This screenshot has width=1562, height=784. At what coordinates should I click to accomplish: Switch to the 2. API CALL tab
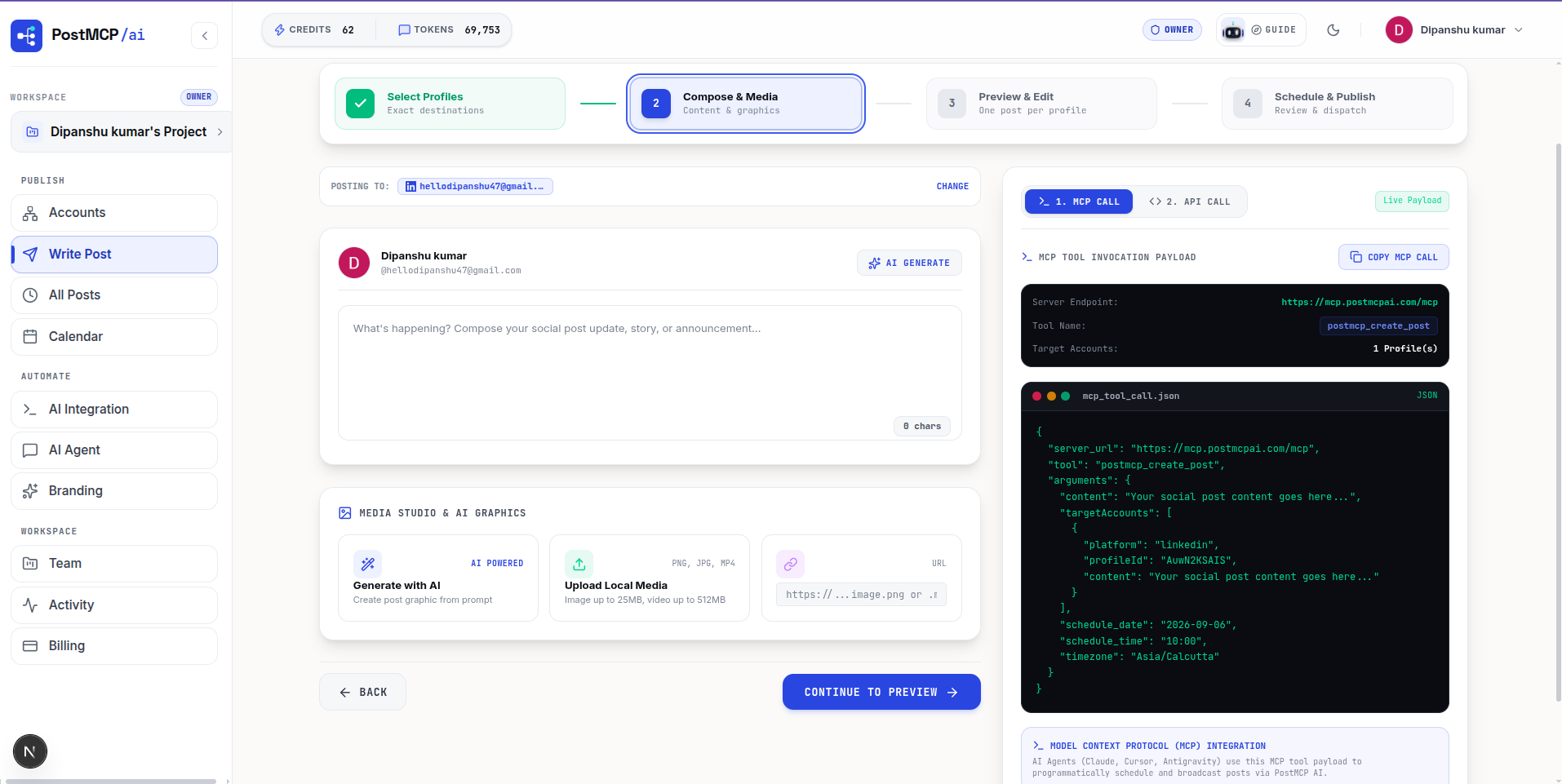[x=1189, y=202]
